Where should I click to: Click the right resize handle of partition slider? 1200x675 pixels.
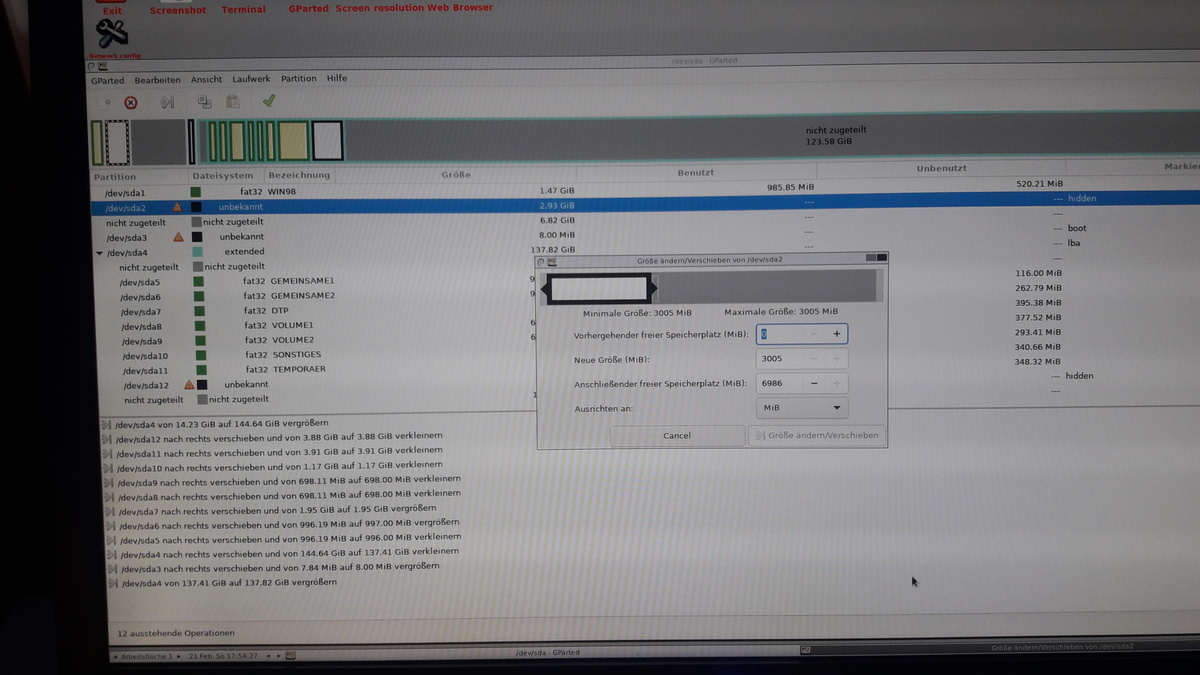[654, 290]
